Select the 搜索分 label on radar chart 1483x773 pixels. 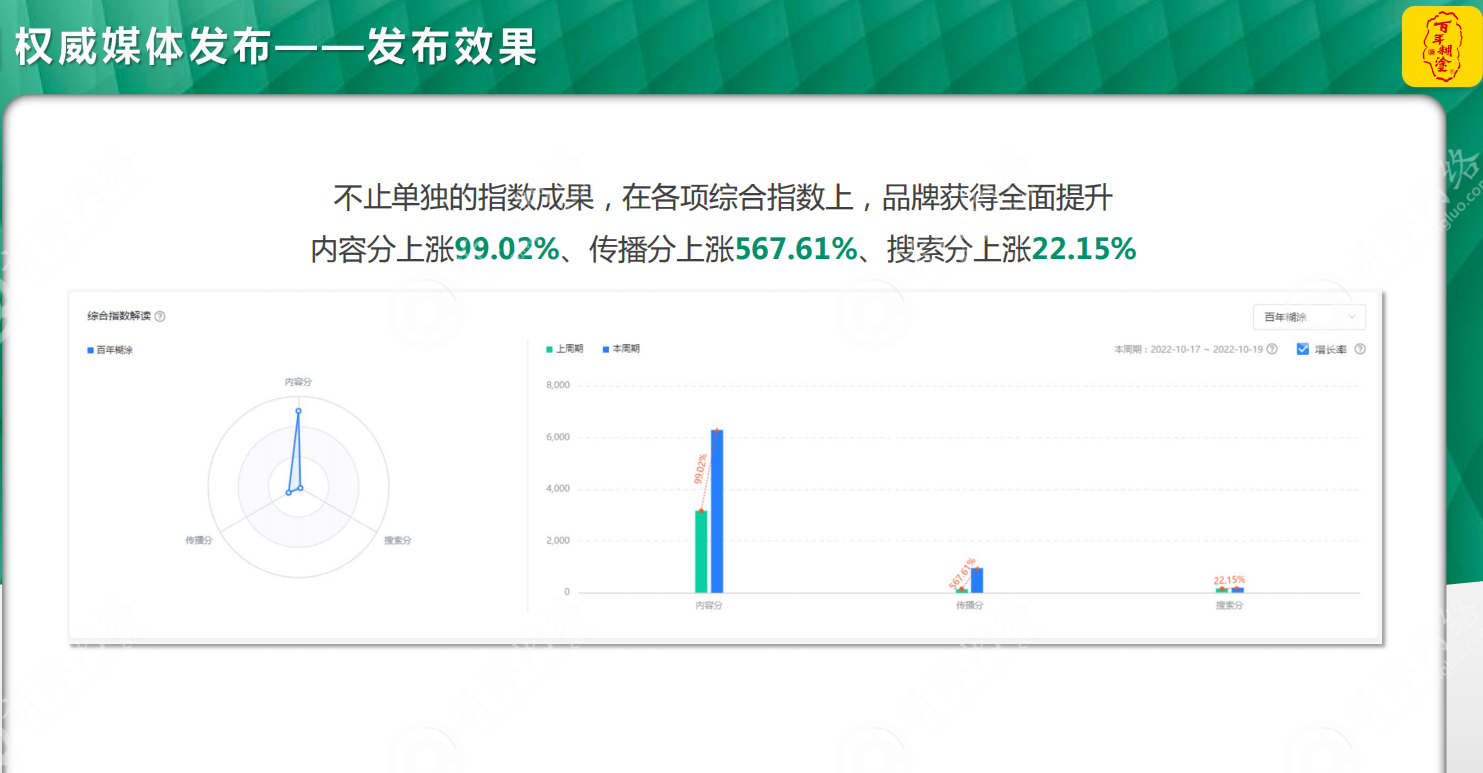pyautogui.click(x=398, y=540)
